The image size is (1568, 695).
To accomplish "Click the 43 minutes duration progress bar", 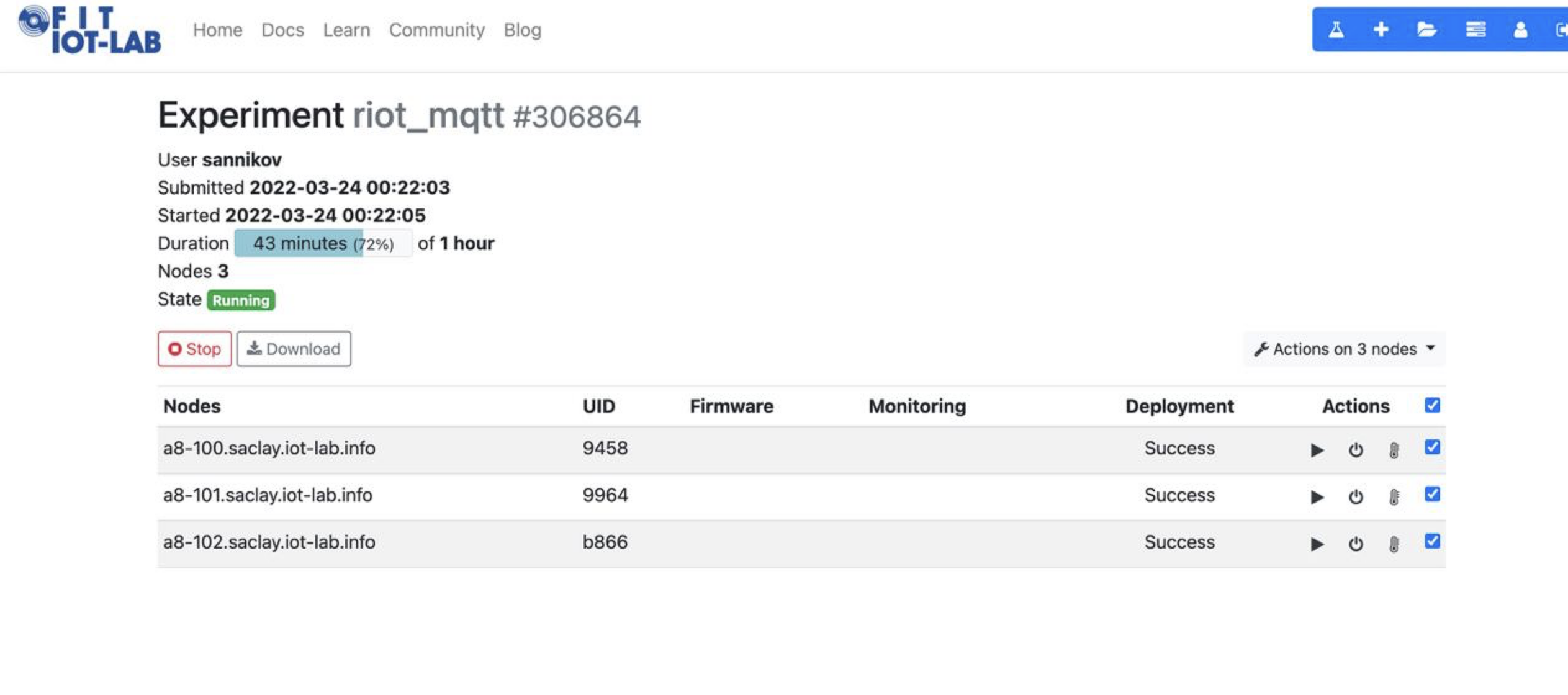I will click(323, 243).
